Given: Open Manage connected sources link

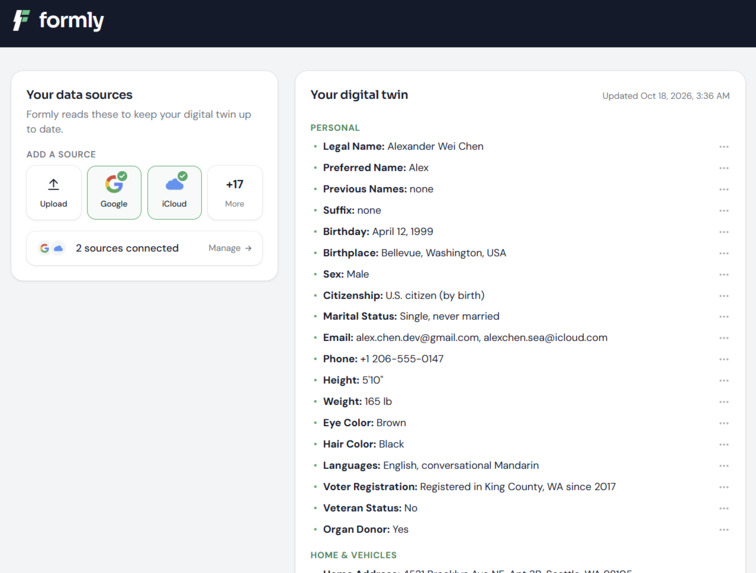Looking at the screenshot, I should tap(230, 248).
